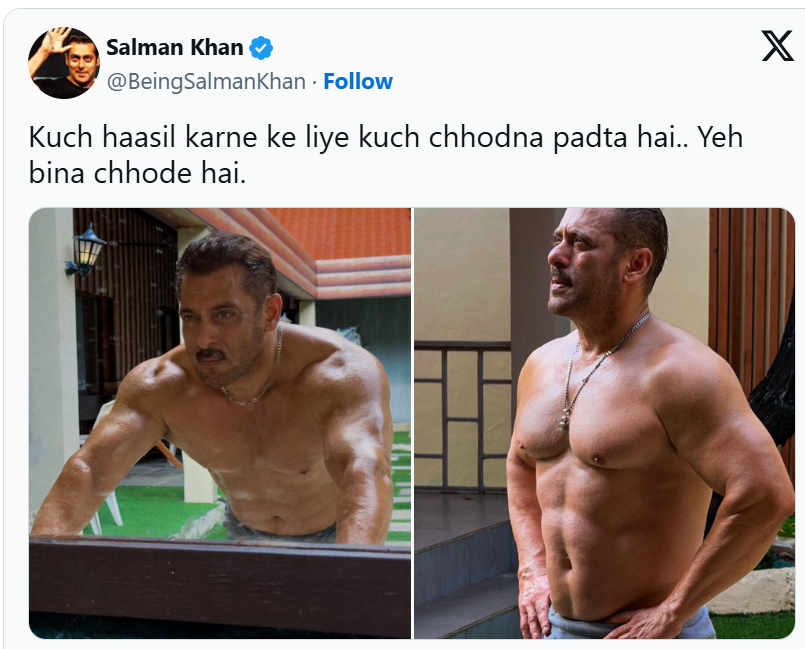Open the Salman Khan display name
The image size is (805, 649).
pos(175,48)
